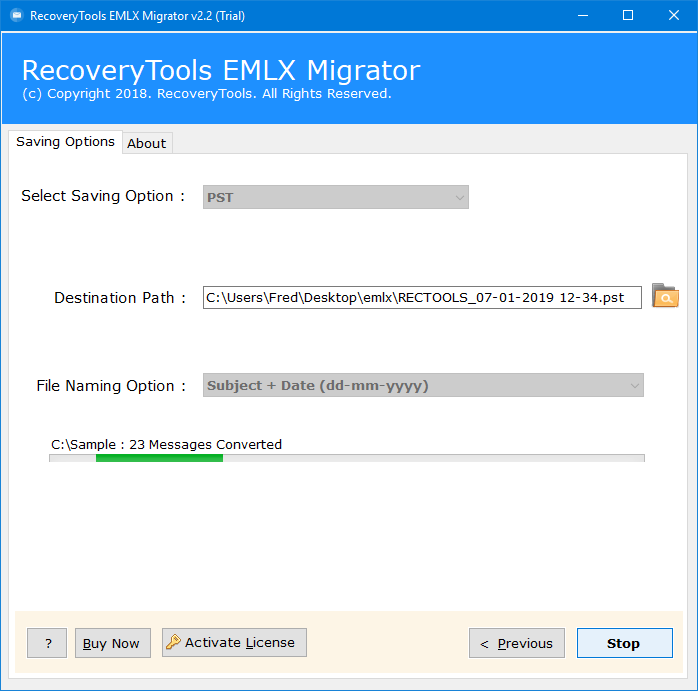Stop the conversion process
Screen dimensions: 698x691
tap(625, 643)
